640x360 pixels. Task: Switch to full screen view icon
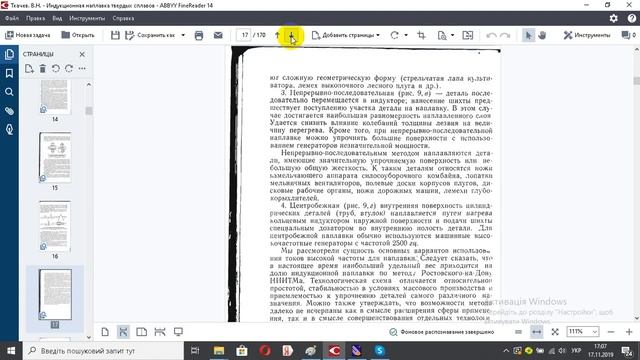[178, 332]
